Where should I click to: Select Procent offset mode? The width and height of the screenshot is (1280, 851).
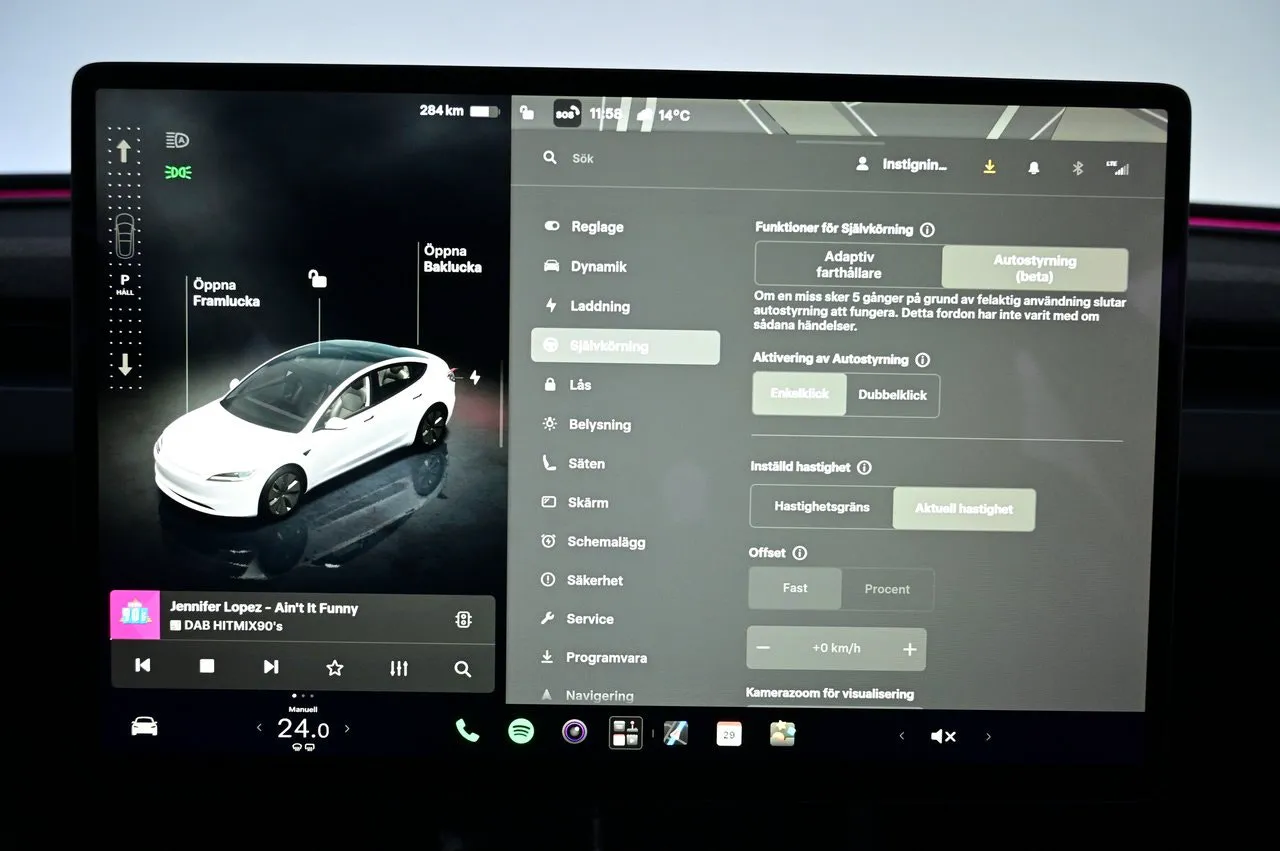click(x=887, y=590)
